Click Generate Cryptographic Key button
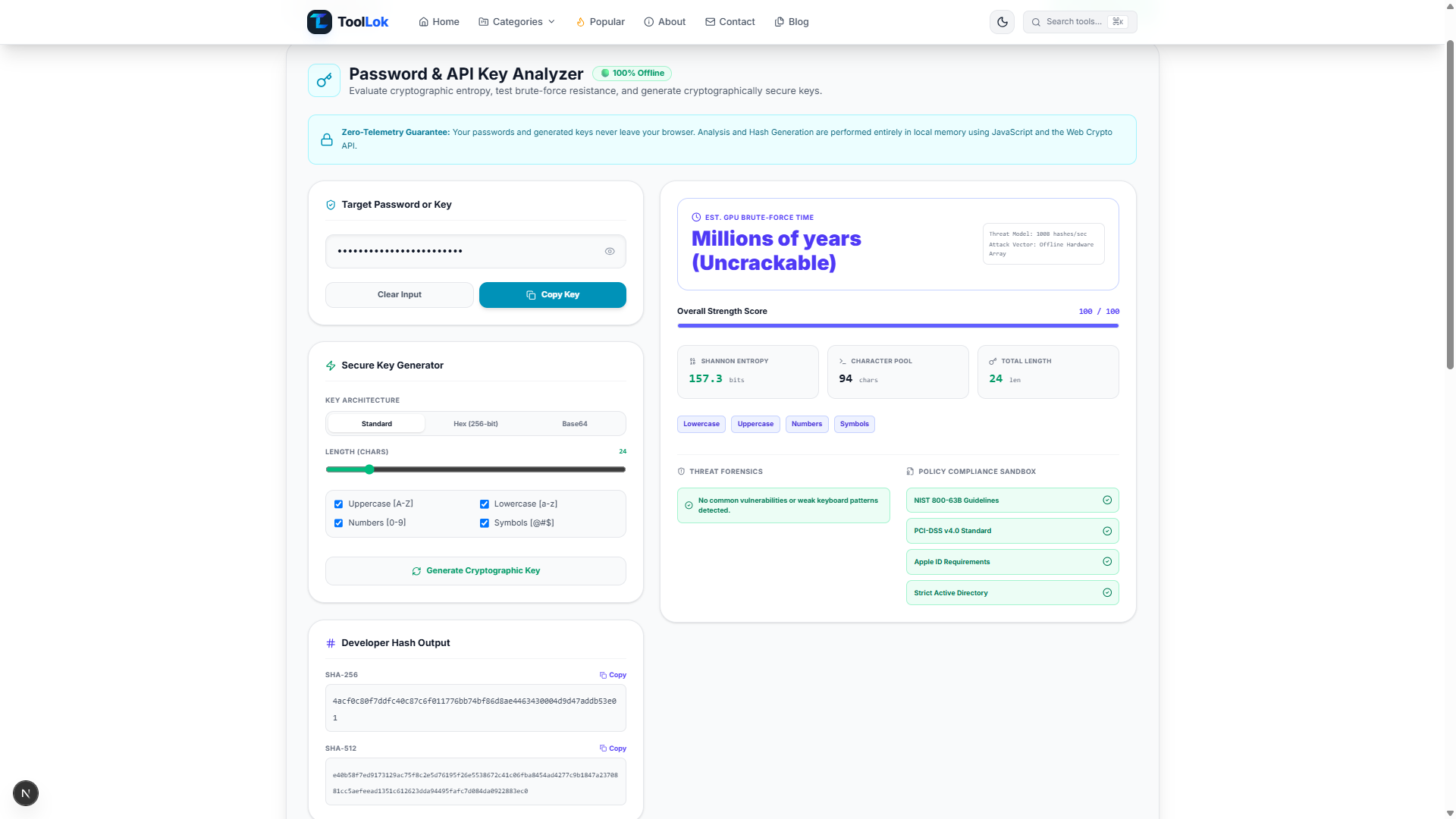 [x=475, y=571]
